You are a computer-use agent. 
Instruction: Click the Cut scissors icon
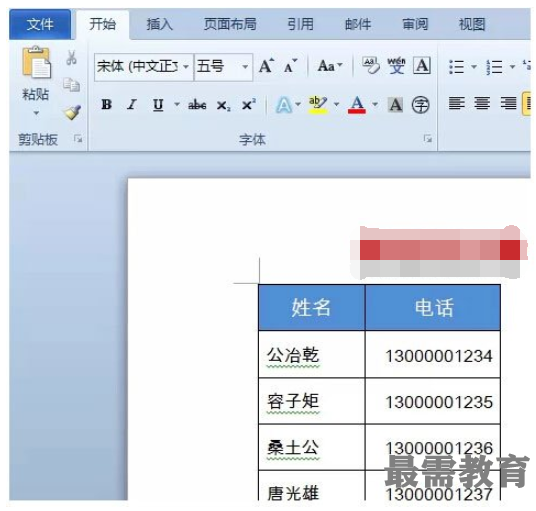[x=71, y=57]
